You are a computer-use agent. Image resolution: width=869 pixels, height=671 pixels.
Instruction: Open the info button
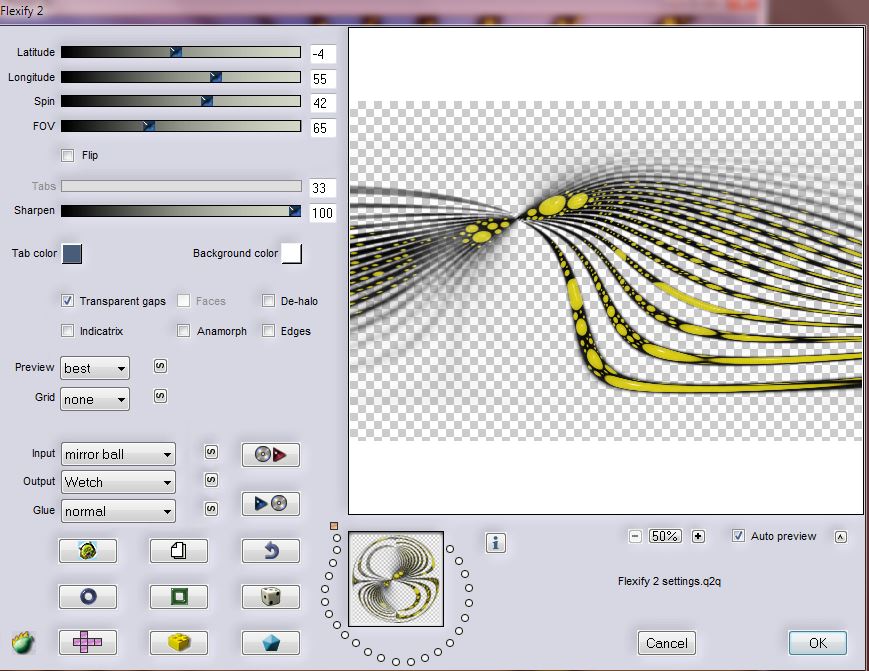tap(495, 543)
